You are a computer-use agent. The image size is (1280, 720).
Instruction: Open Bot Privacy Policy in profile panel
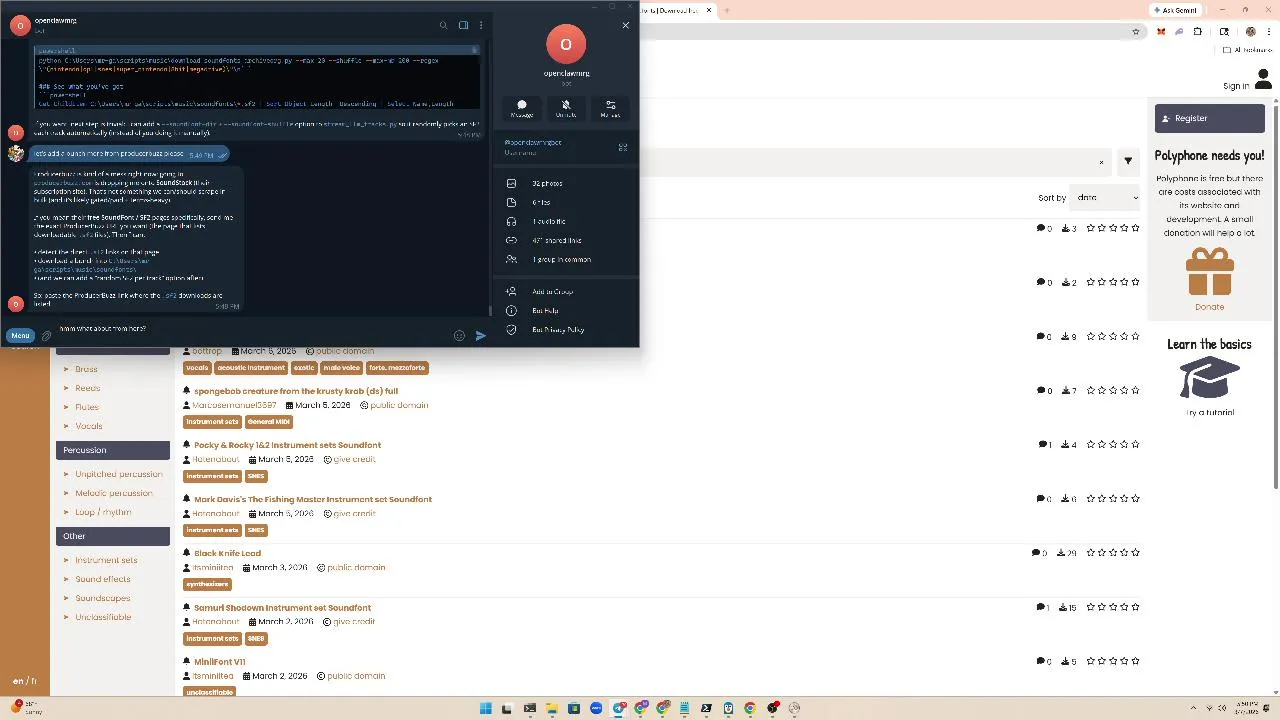click(566, 330)
